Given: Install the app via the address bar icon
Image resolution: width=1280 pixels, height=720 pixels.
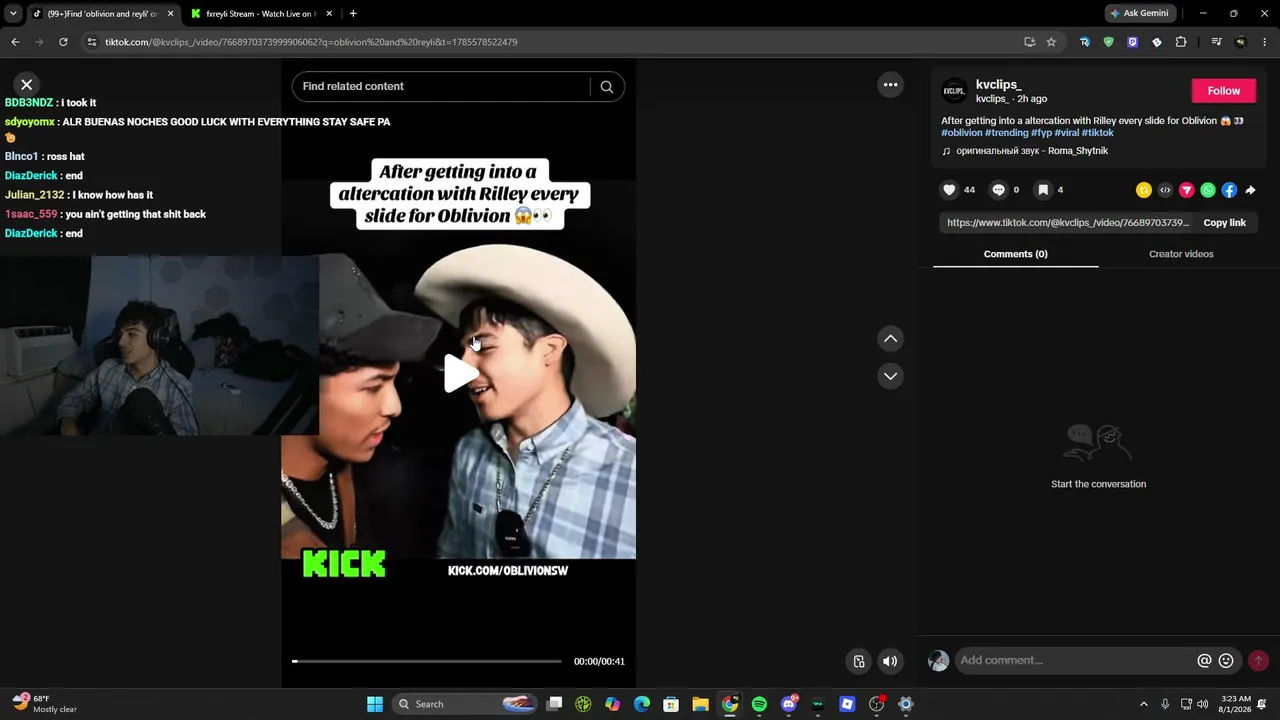Looking at the screenshot, I should [1029, 42].
